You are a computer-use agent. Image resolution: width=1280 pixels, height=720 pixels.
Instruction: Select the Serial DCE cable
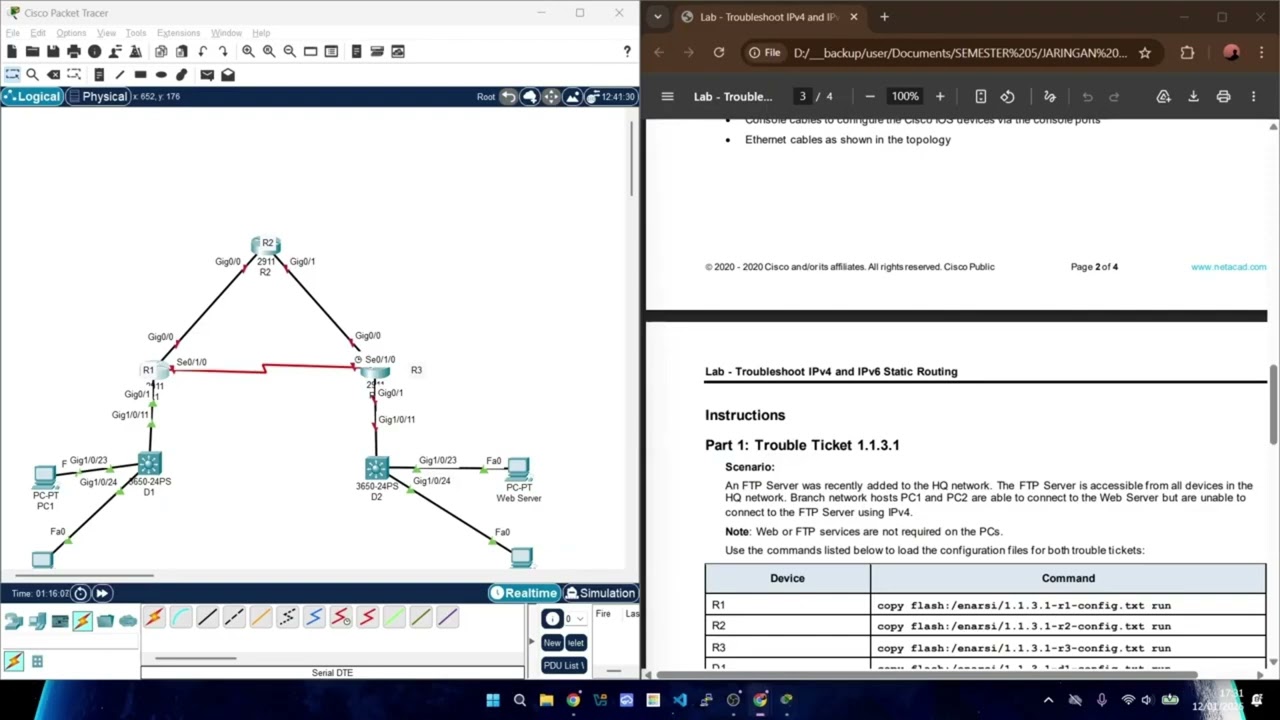(x=341, y=618)
